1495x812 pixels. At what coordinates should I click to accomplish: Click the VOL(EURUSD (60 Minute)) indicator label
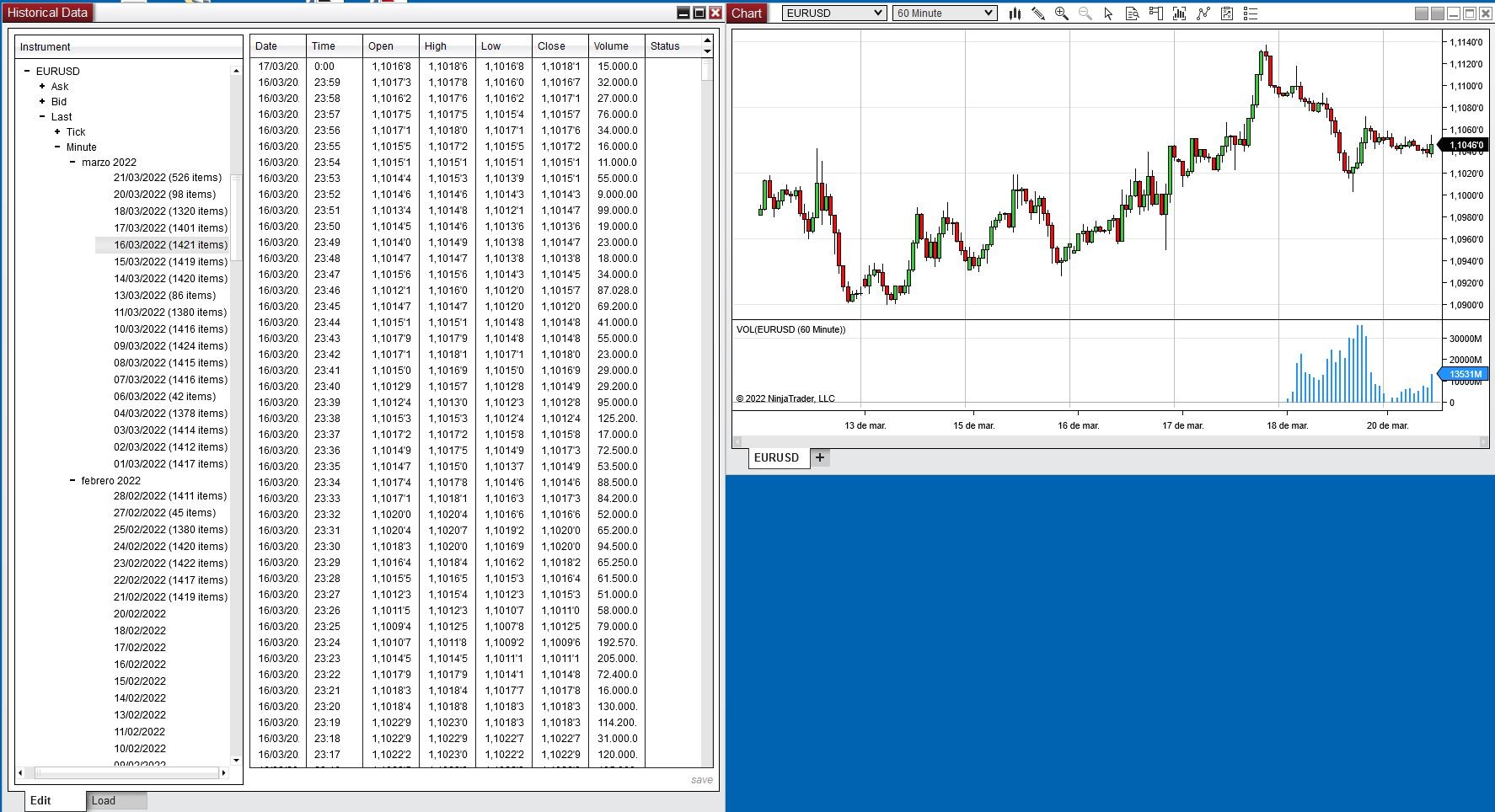(790, 329)
